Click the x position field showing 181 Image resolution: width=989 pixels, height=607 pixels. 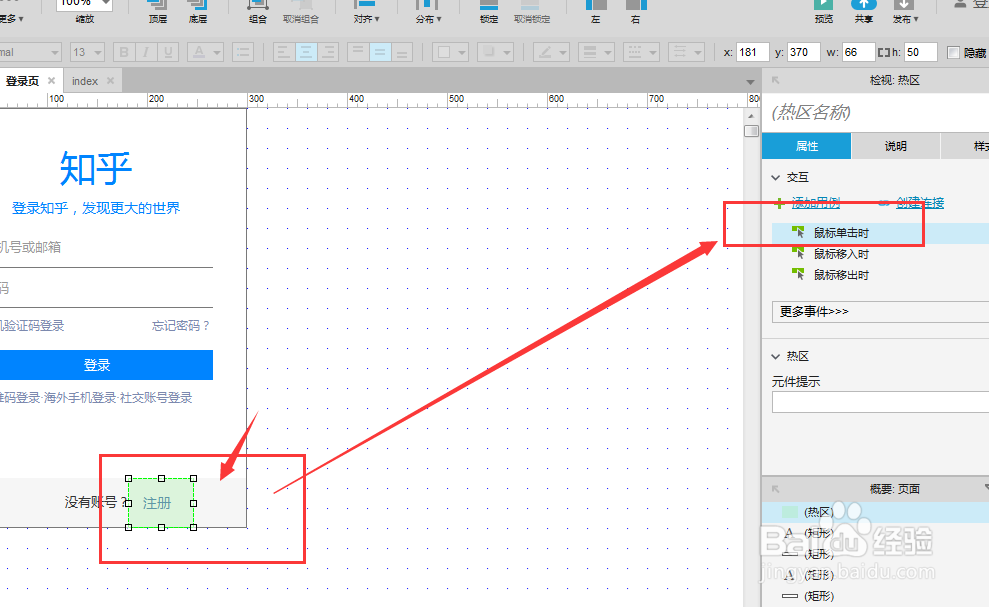point(753,52)
